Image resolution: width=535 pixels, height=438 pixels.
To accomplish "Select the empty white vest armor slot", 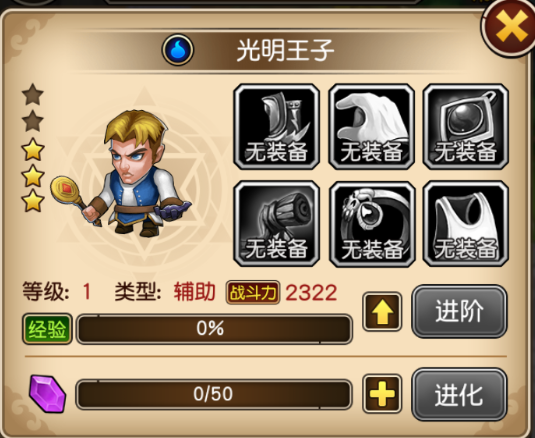I will coord(466,224).
